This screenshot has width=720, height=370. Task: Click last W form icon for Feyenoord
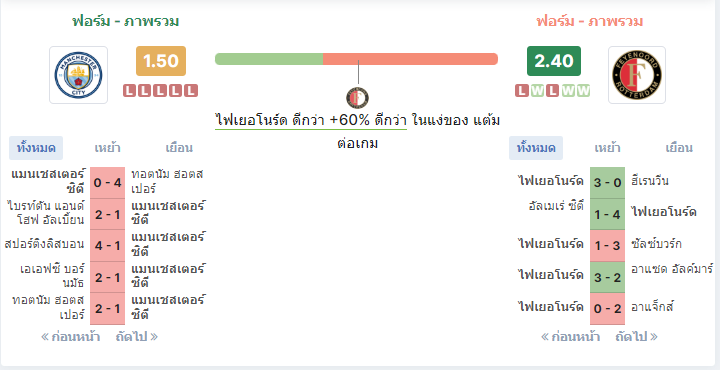tap(583, 90)
